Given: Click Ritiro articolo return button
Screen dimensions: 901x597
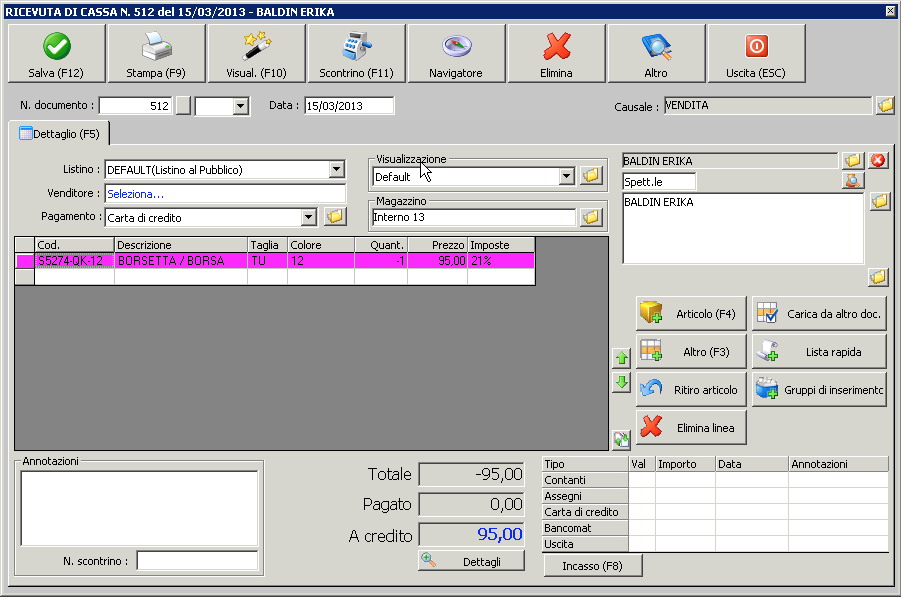Looking at the screenshot, I should pyautogui.click(x=691, y=390).
